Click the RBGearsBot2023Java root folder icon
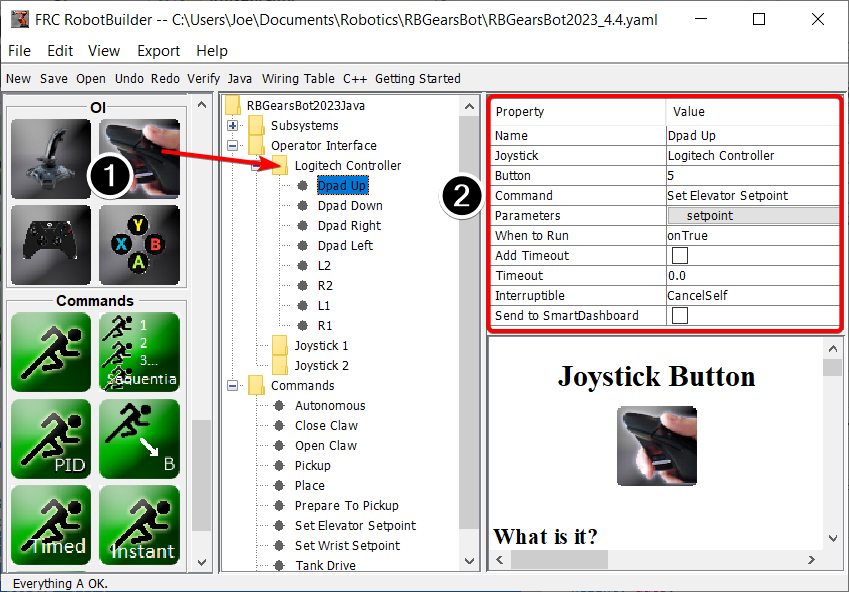Image resolution: width=849 pixels, height=592 pixels. [x=232, y=105]
